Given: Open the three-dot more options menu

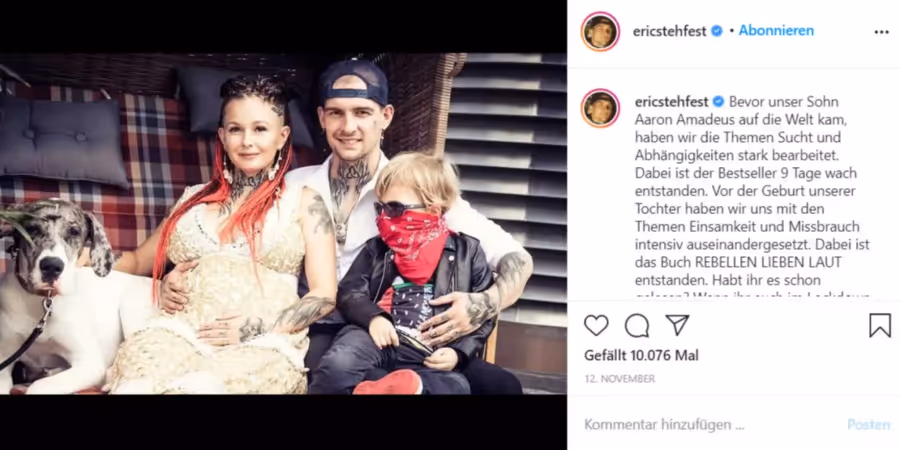Looking at the screenshot, I should (882, 32).
